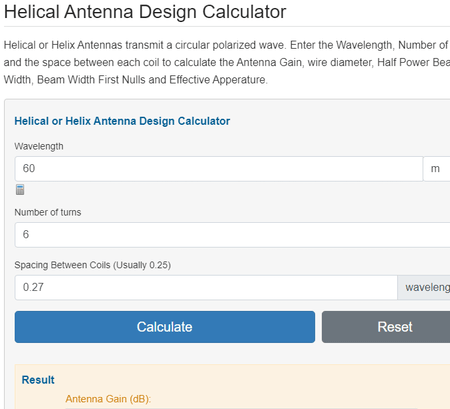
Task: Open the wavelength unit dropdown showing m
Action: pyautogui.click(x=437, y=169)
